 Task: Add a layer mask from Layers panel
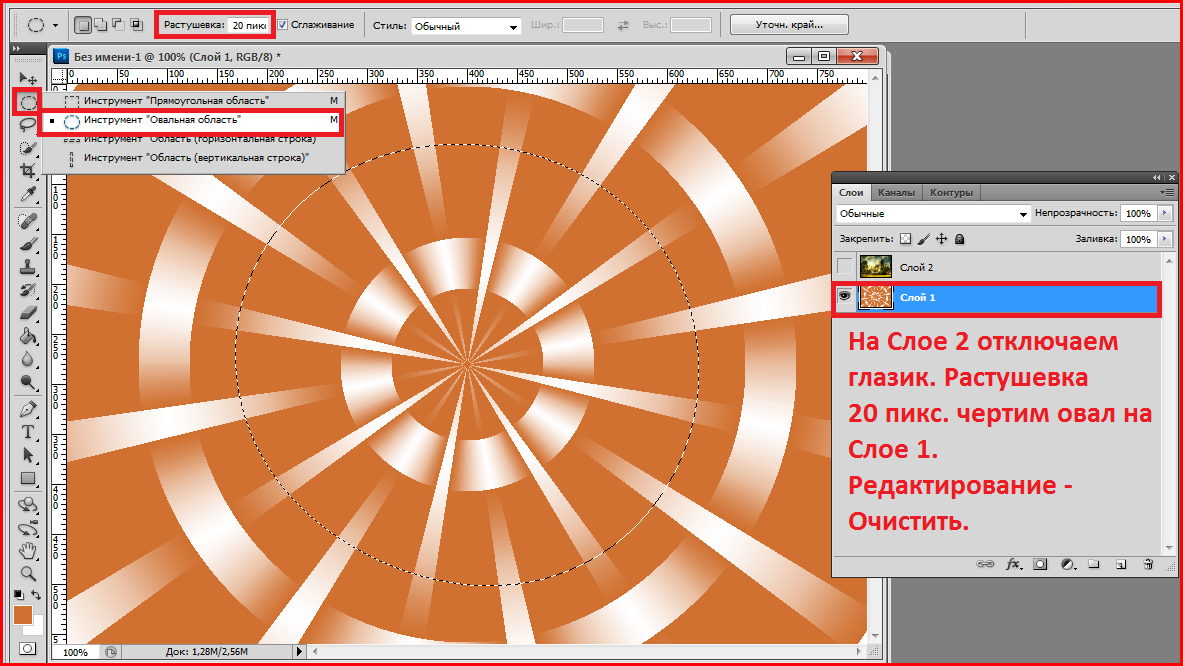tap(1040, 564)
